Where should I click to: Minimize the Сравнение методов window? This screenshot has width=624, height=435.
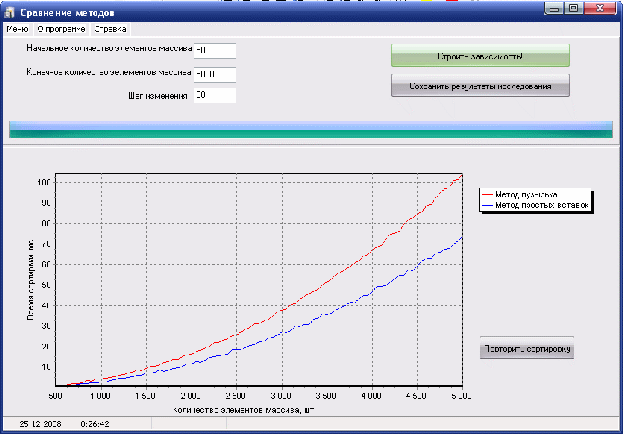[x=554, y=8]
